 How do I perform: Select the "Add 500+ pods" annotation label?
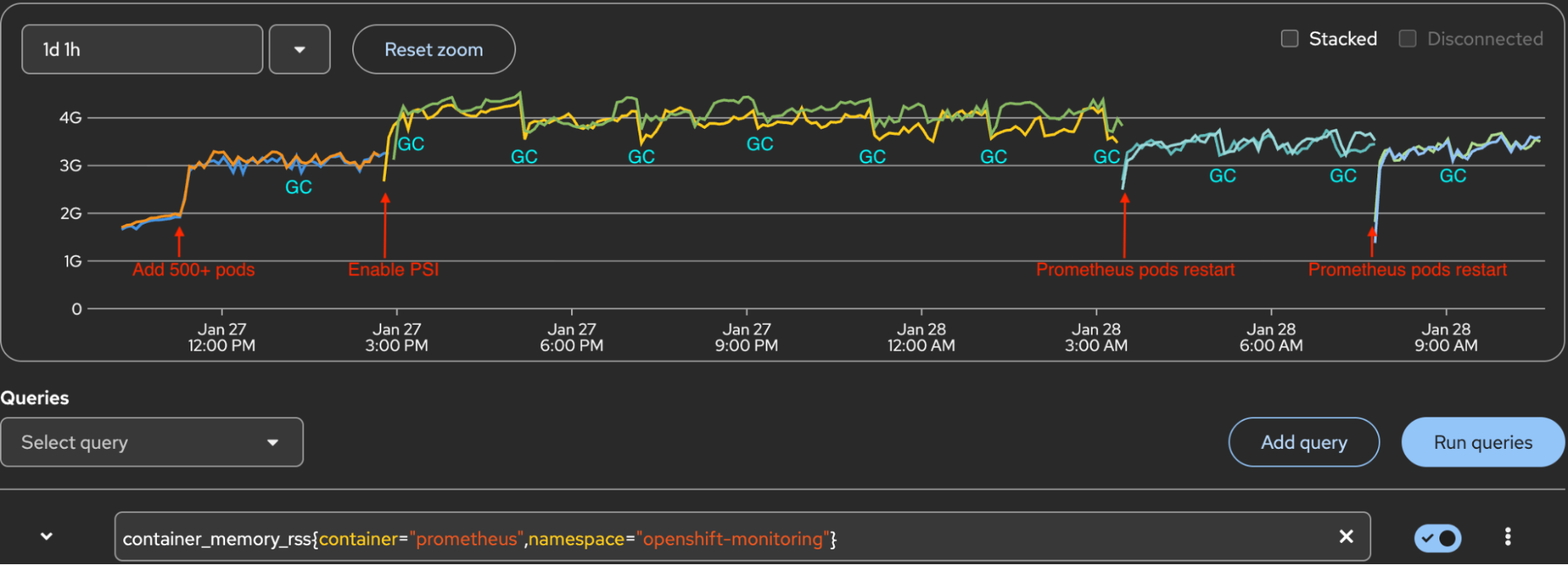pos(194,270)
